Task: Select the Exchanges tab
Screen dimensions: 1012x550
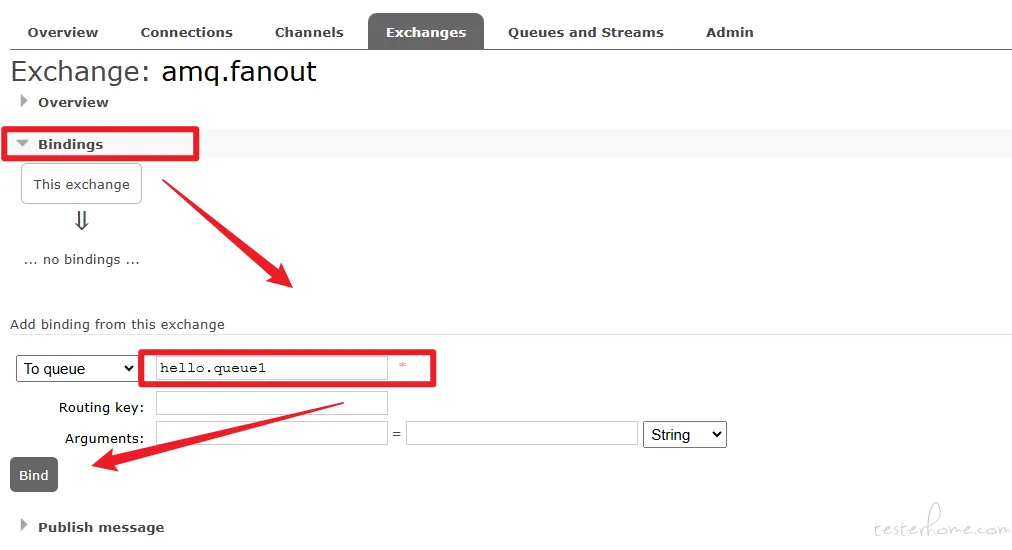Action: tap(426, 32)
